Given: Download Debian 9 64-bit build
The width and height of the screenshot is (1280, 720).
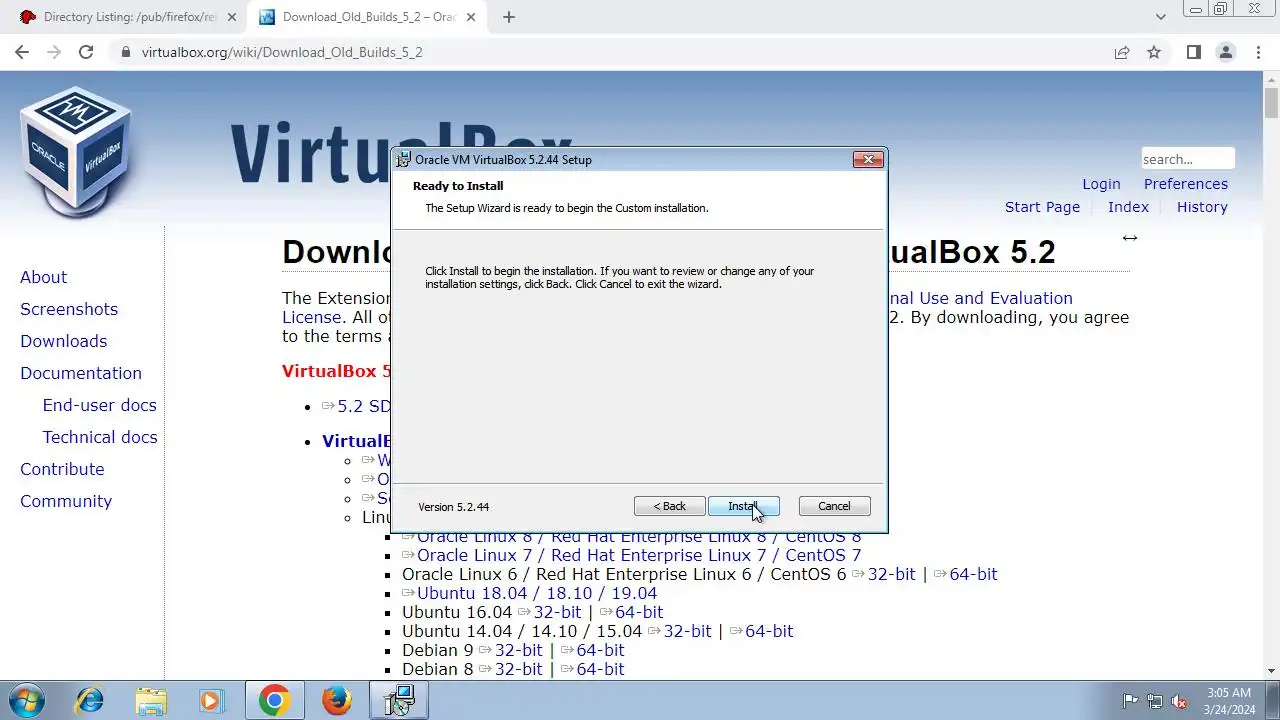Looking at the screenshot, I should tap(600, 650).
